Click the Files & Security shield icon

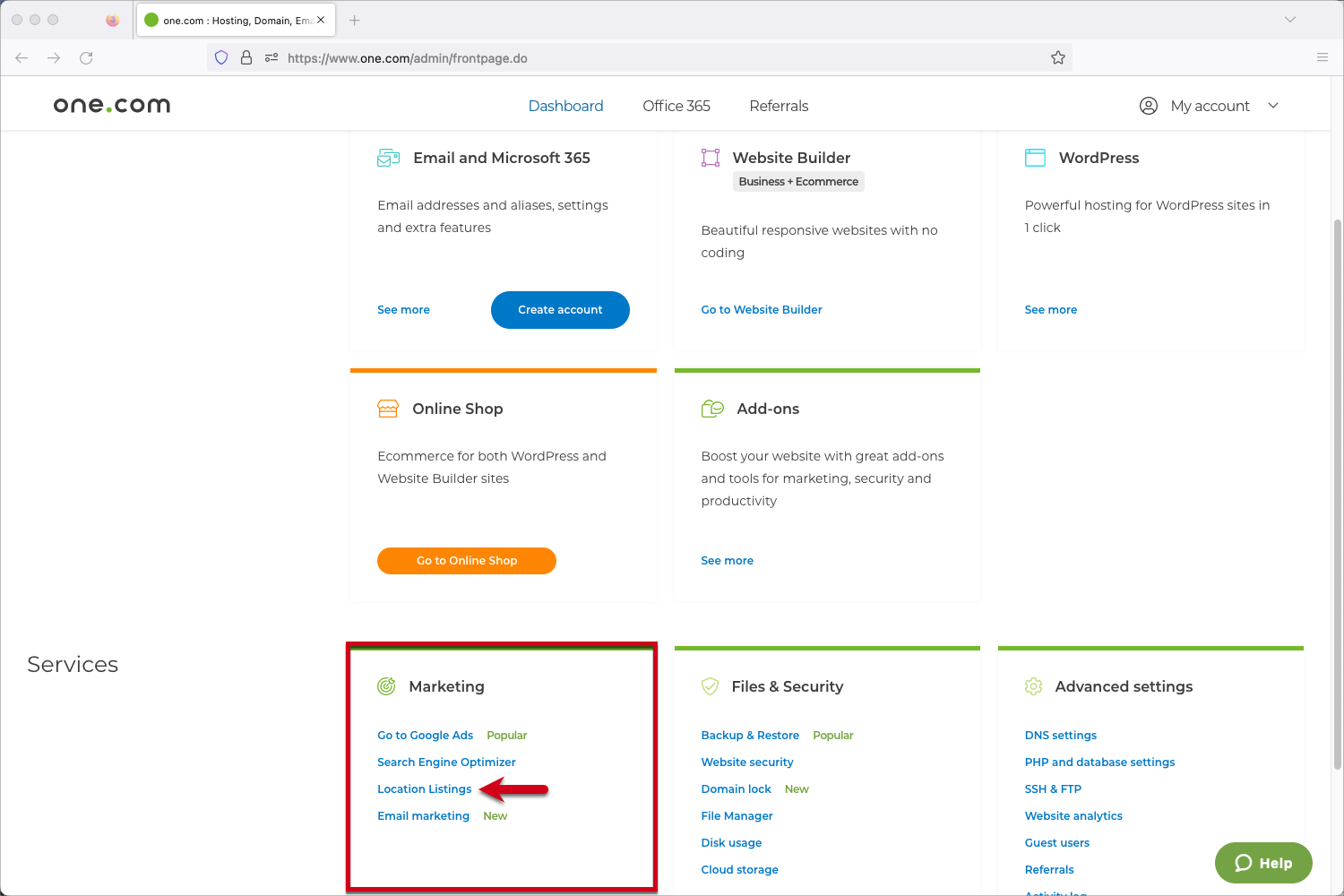[x=710, y=686]
